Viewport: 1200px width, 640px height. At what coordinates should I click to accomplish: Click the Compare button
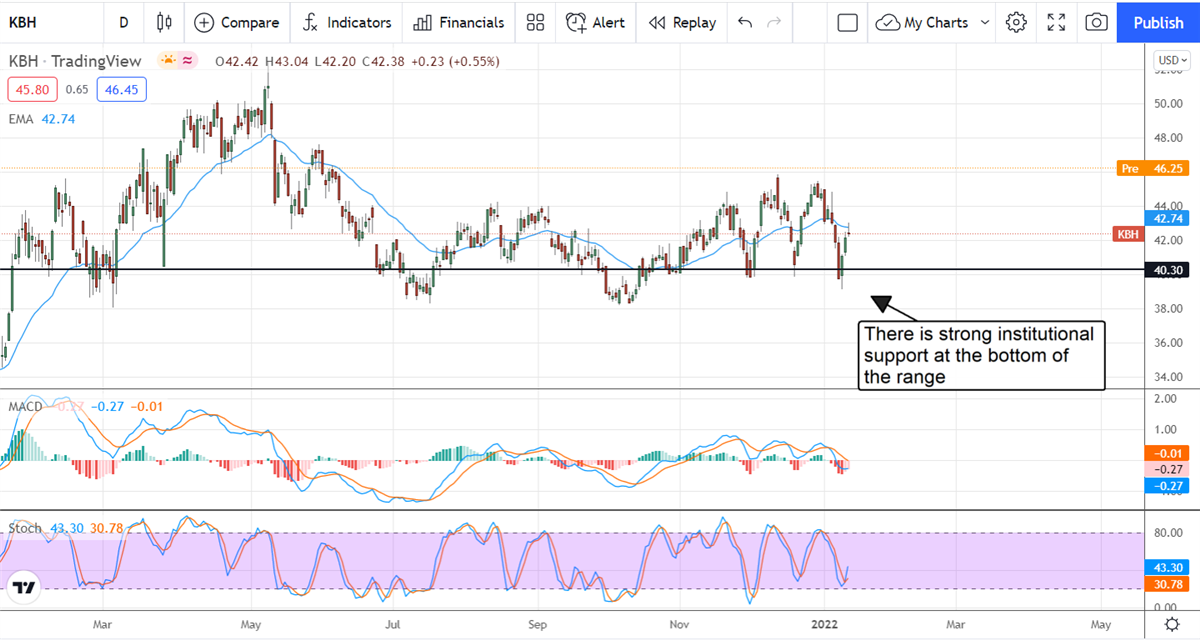pyautogui.click(x=237, y=22)
